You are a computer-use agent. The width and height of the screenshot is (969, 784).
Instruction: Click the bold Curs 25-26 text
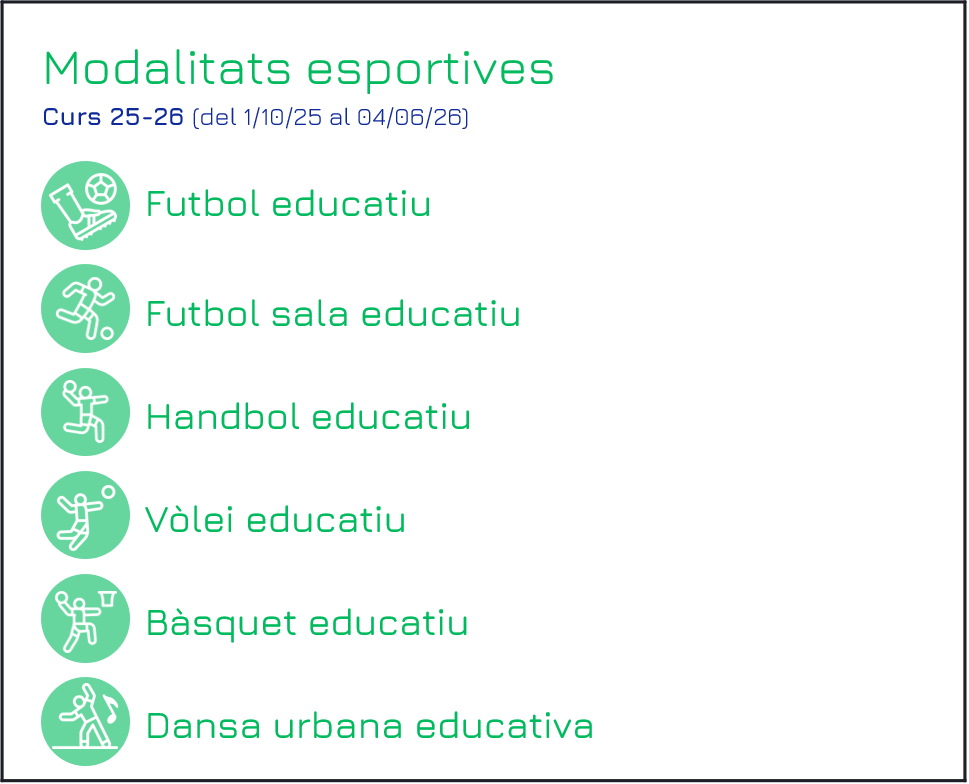tap(113, 117)
